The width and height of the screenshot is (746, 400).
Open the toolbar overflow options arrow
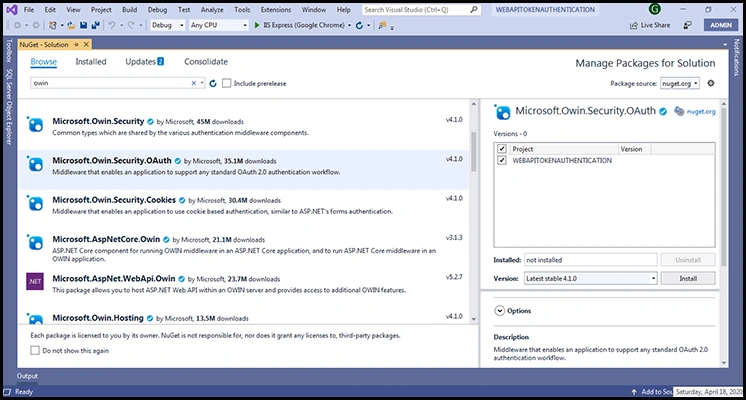(392, 28)
